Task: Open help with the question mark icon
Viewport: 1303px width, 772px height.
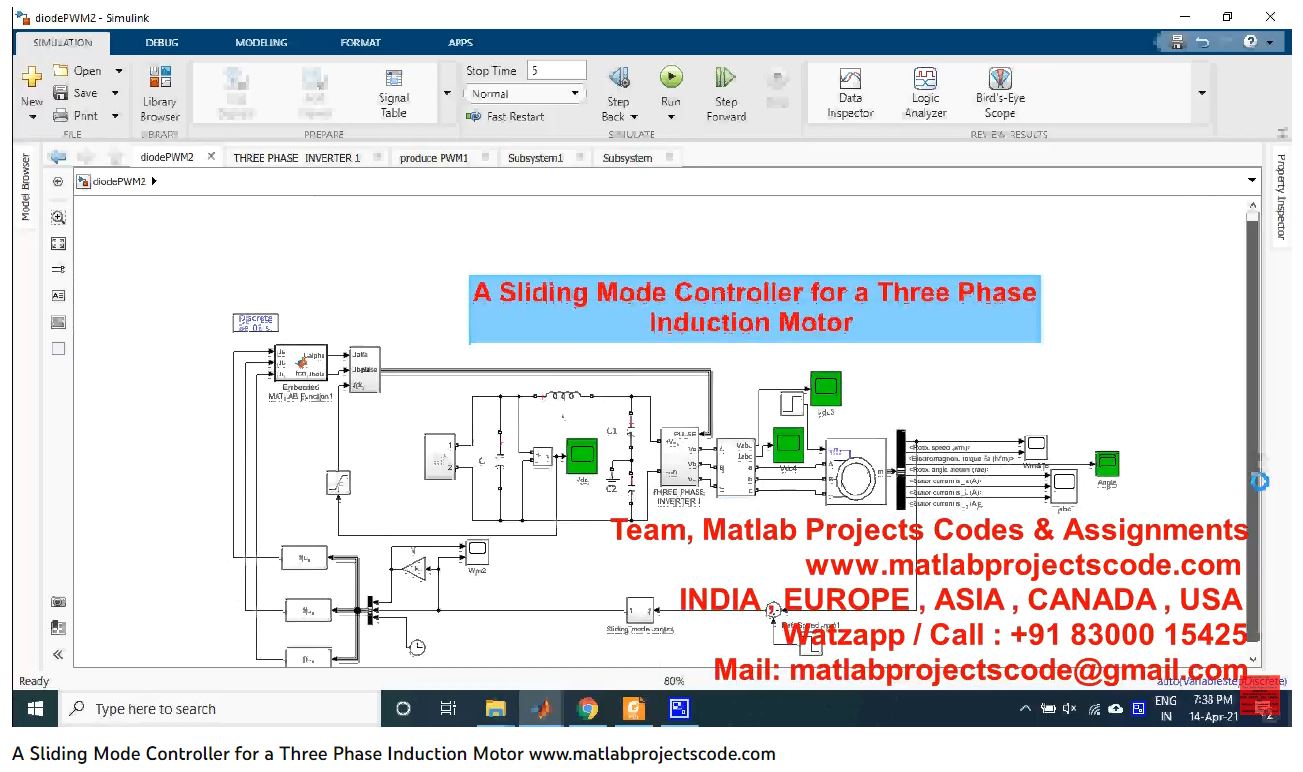Action: tap(1250, 42)
